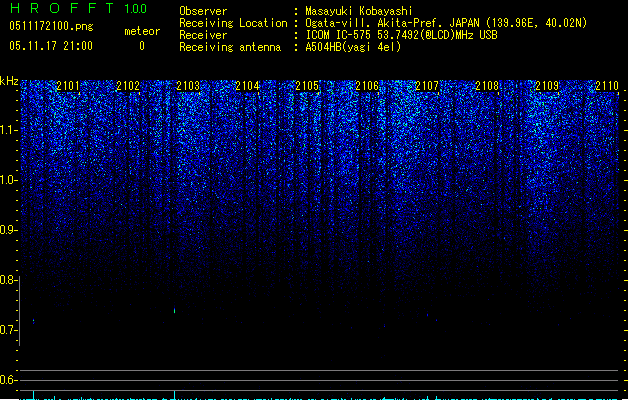Click the ICOM IC-575 53.7492 MHz USB text
Image resolution: width=629 pixels, height=400 pixels.
[x=402, y=35]
